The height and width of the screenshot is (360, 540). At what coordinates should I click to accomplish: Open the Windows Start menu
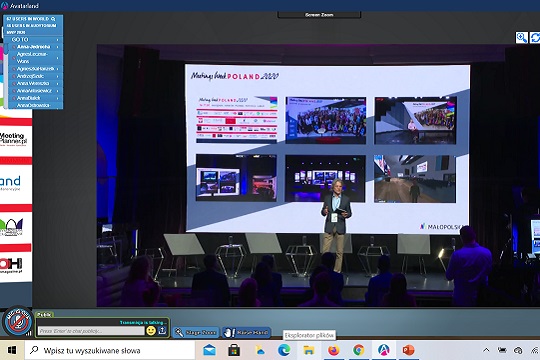tap(12, 350)
